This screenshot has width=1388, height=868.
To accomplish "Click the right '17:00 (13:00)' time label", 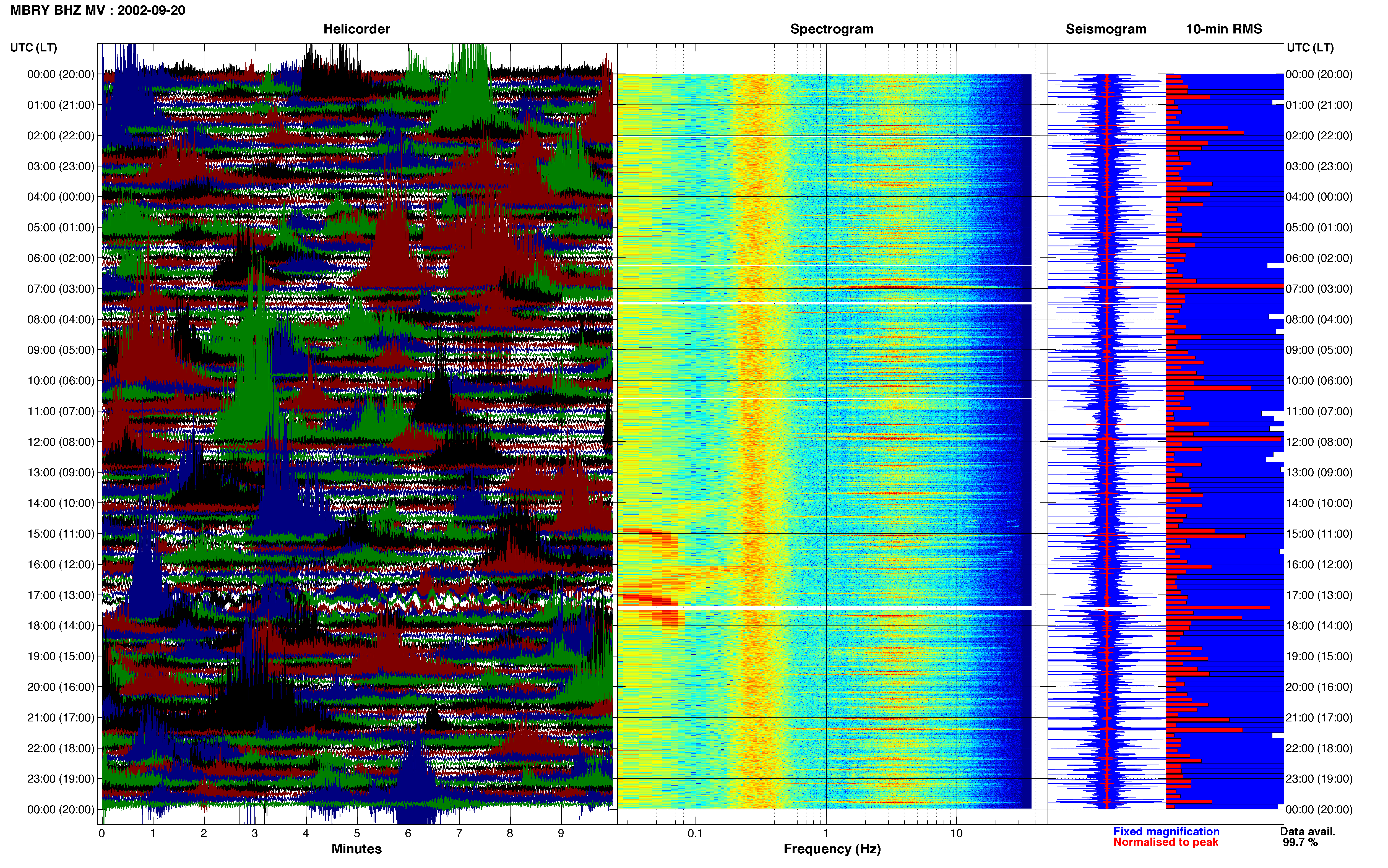I will 1319,595.
